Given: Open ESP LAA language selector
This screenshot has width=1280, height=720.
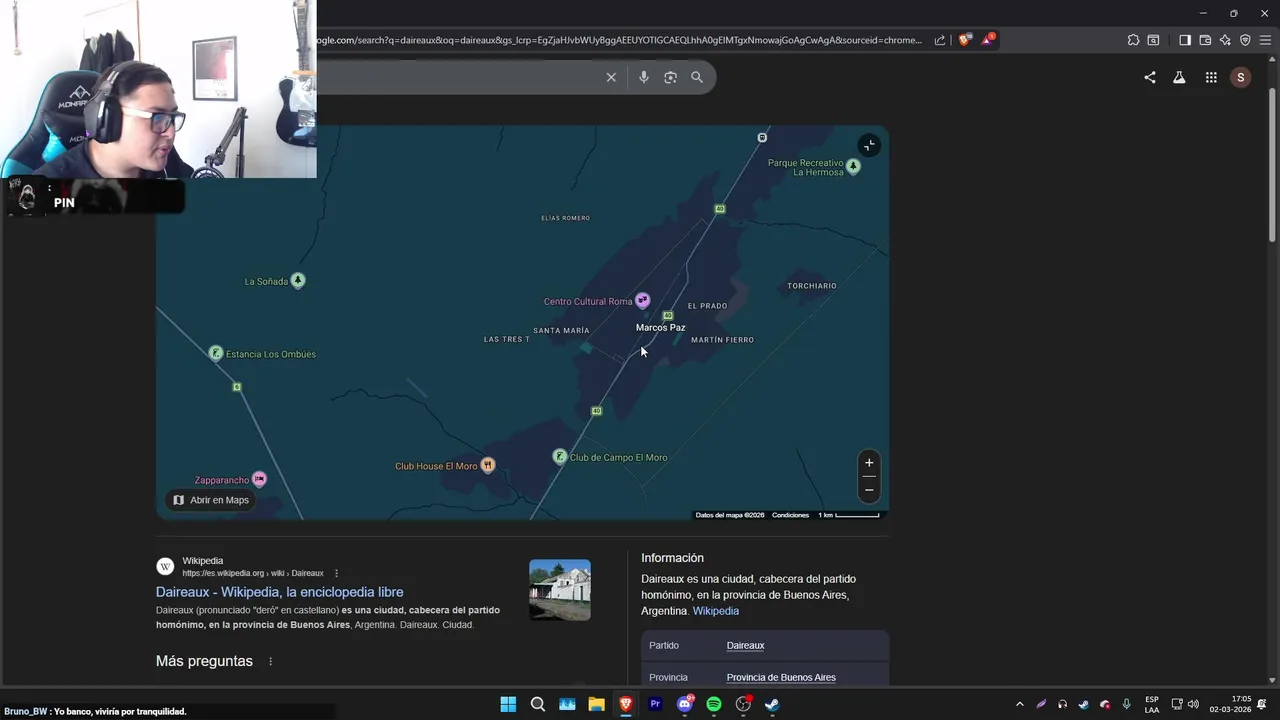Looking at the screenshot, I should tap(1152, 704).
